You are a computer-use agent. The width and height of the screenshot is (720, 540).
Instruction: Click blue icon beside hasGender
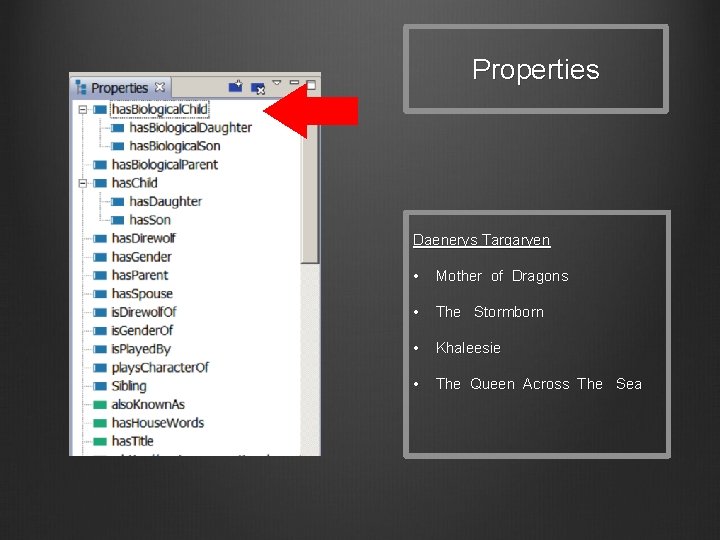(100, 257)
